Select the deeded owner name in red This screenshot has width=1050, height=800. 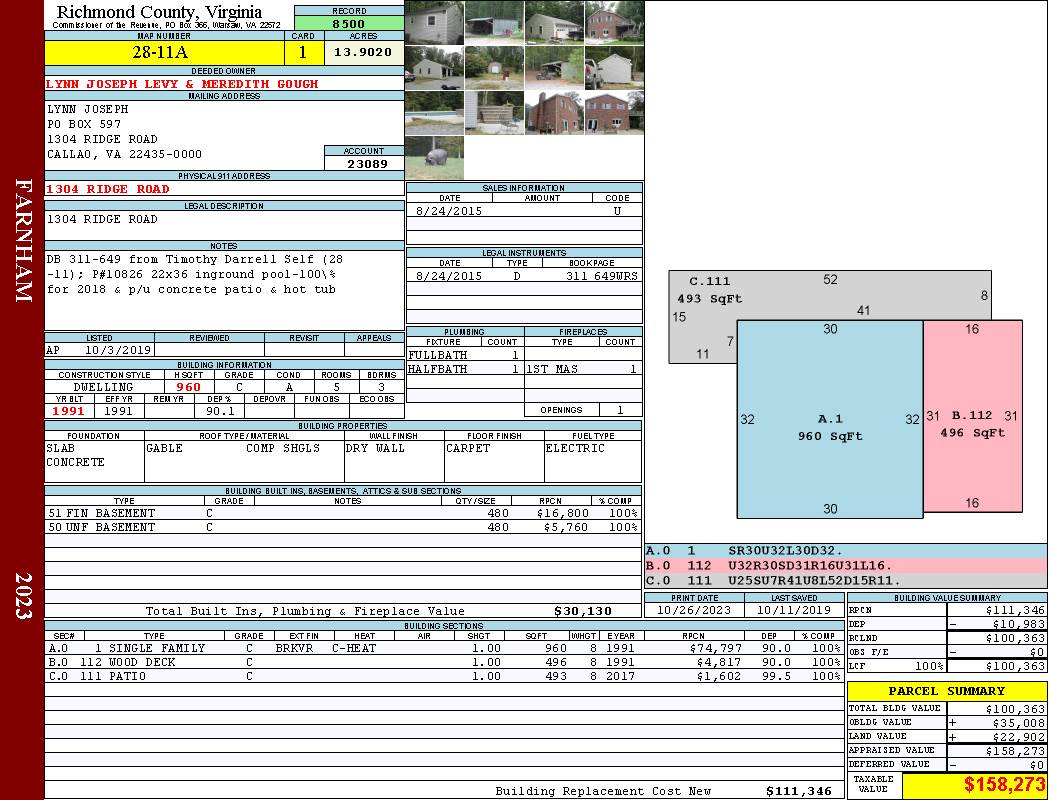coord(182,84)
